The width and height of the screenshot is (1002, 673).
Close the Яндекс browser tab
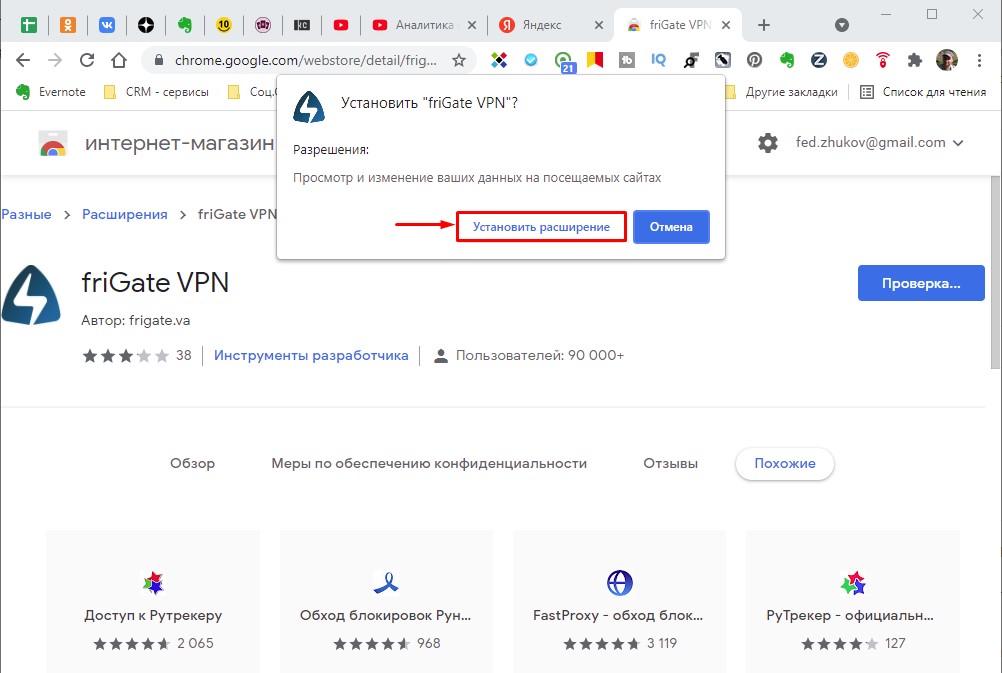[x=599, y=25]
